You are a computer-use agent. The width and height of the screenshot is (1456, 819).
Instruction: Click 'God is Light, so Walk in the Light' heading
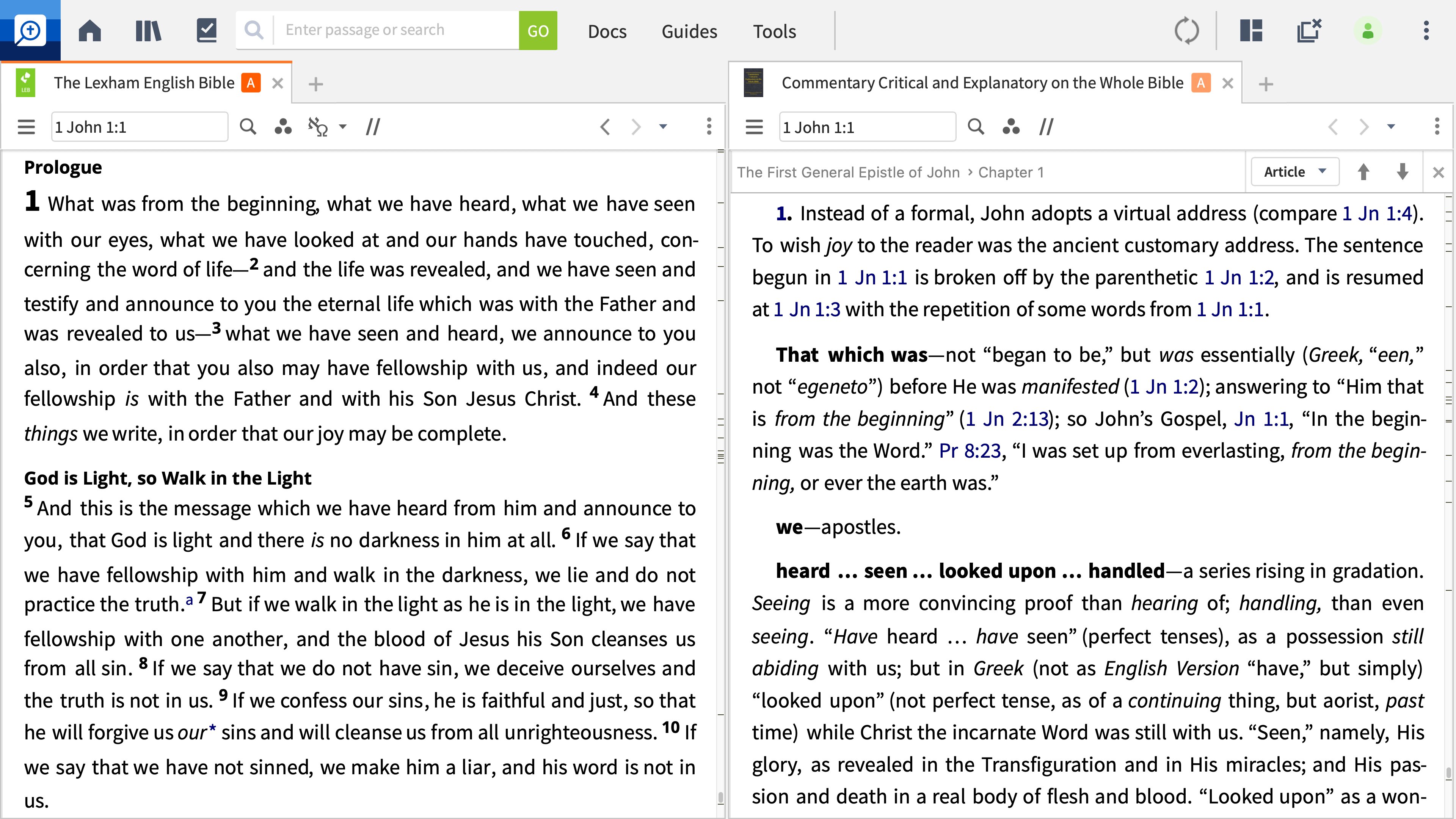(x=167, y=478)
